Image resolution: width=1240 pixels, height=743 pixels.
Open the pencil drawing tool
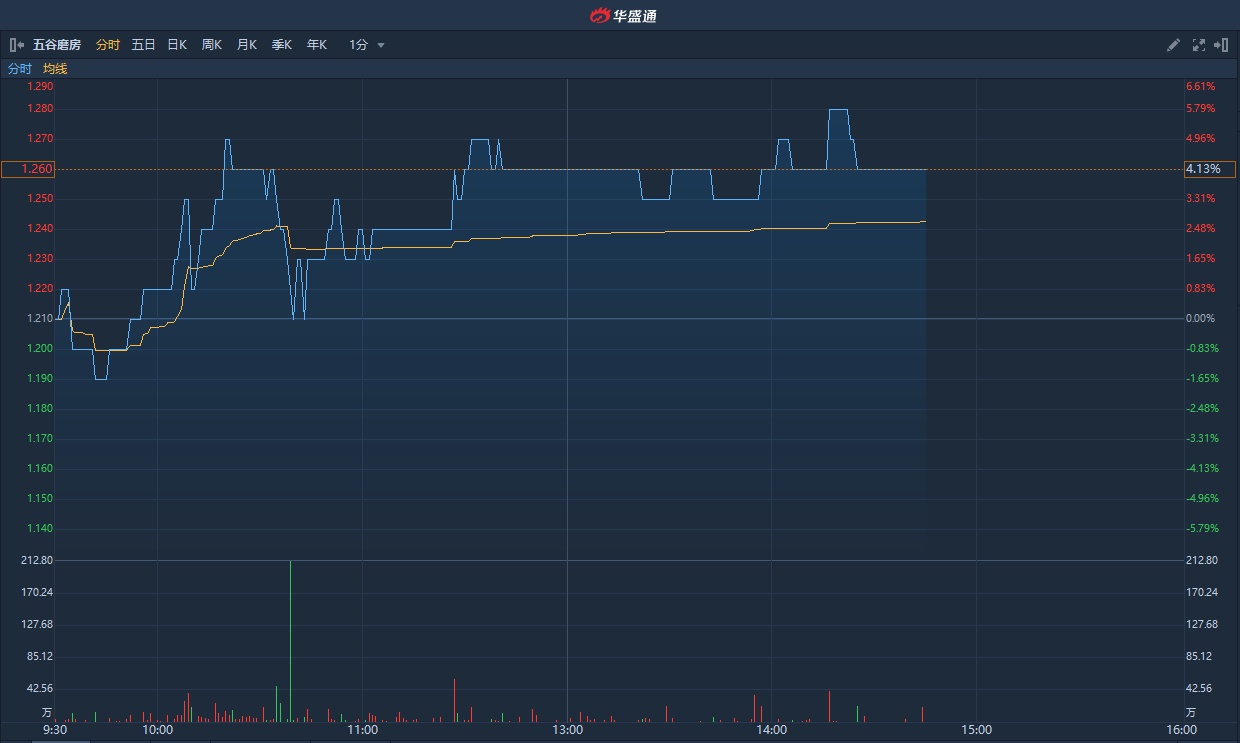click(x=1174, y=45)
